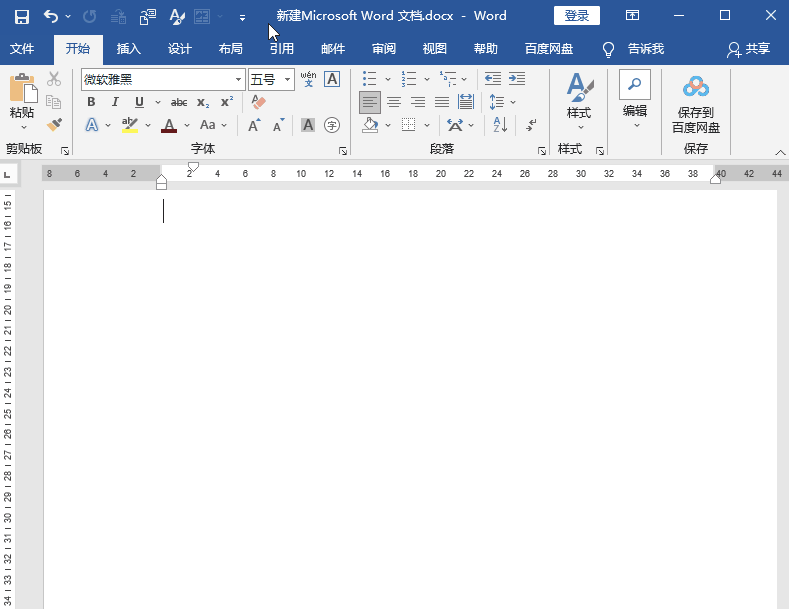Toggle character shading

tap(308, 125)
